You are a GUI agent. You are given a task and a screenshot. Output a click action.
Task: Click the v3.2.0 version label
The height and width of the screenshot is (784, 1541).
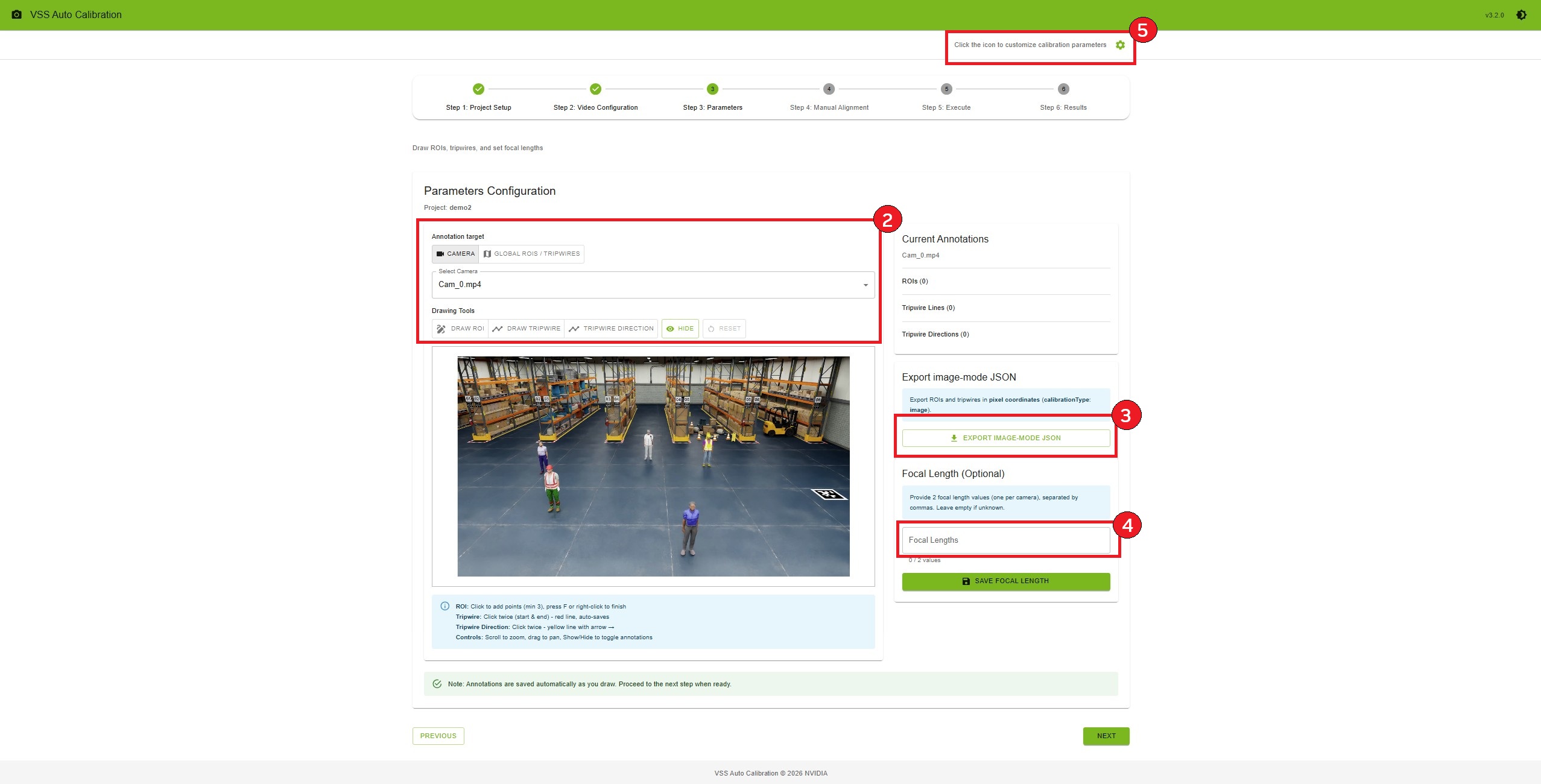1495,15
